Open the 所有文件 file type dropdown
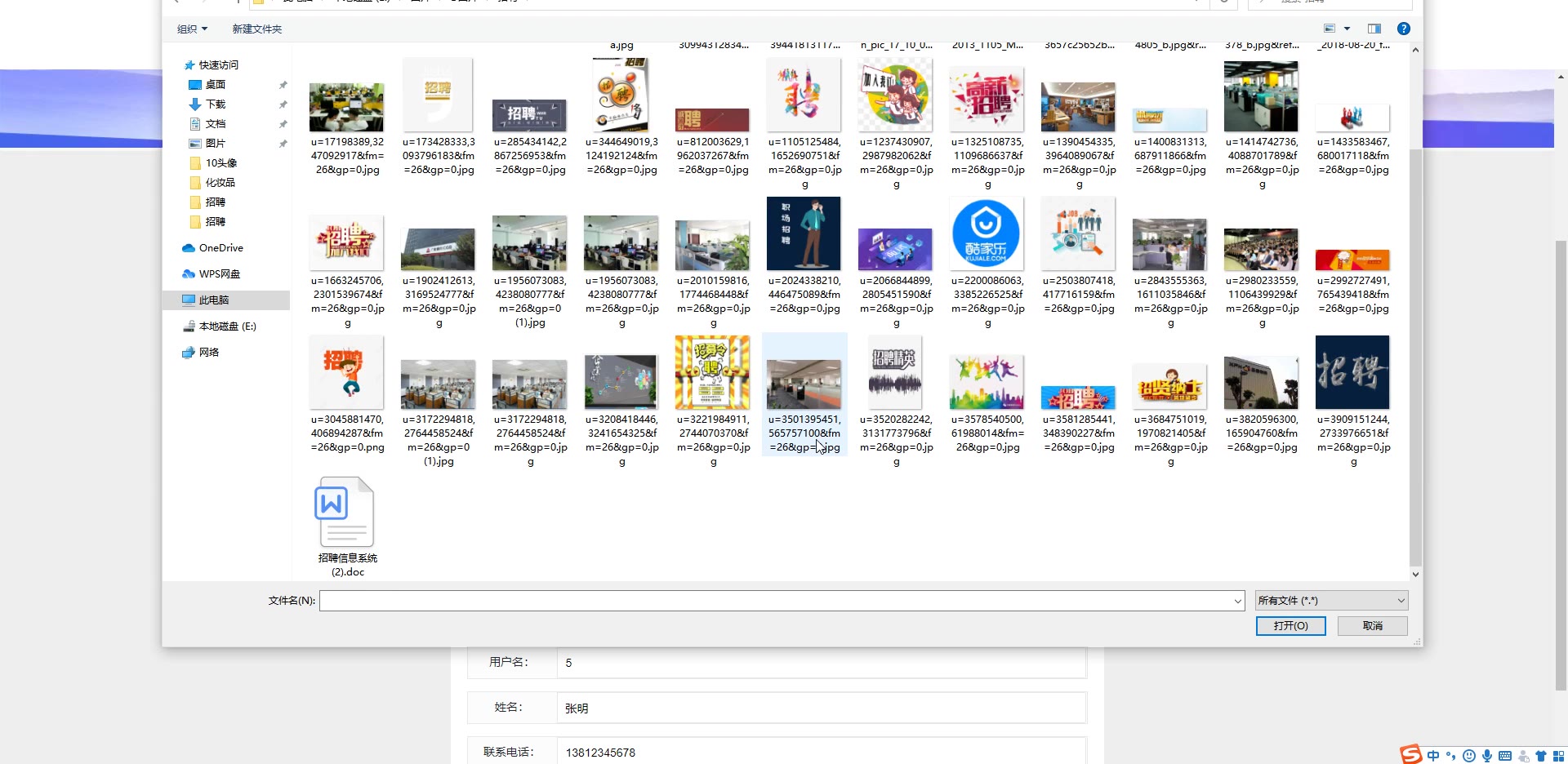Screen dimensions: 1568x764 click(1331, 601)
